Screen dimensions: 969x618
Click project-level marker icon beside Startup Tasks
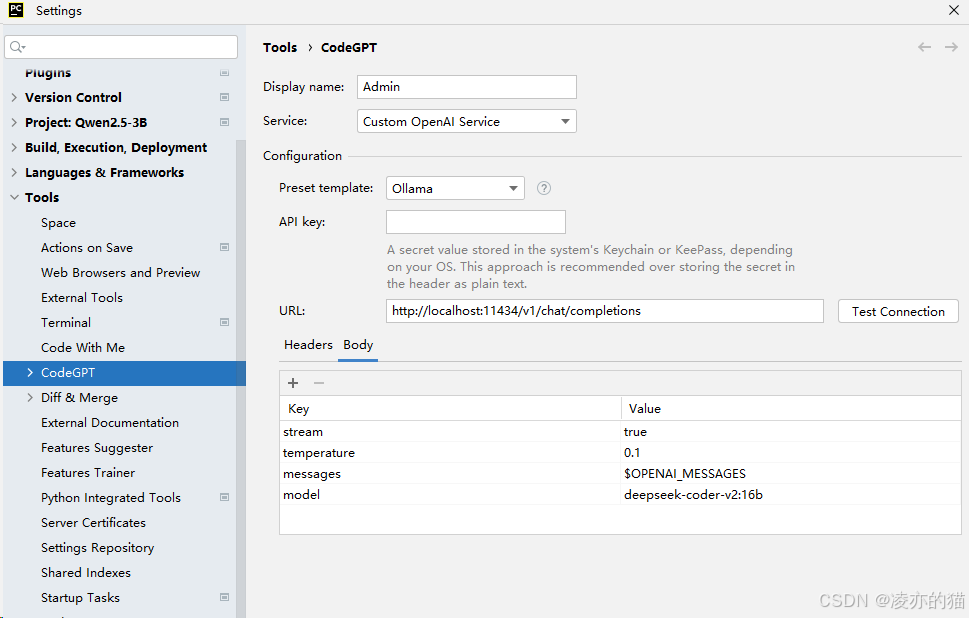224,597
